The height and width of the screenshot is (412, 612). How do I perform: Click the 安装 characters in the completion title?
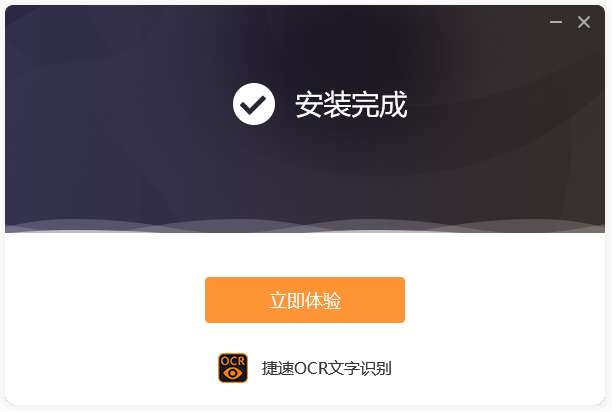pyautogui.click(x=323, y=105)
